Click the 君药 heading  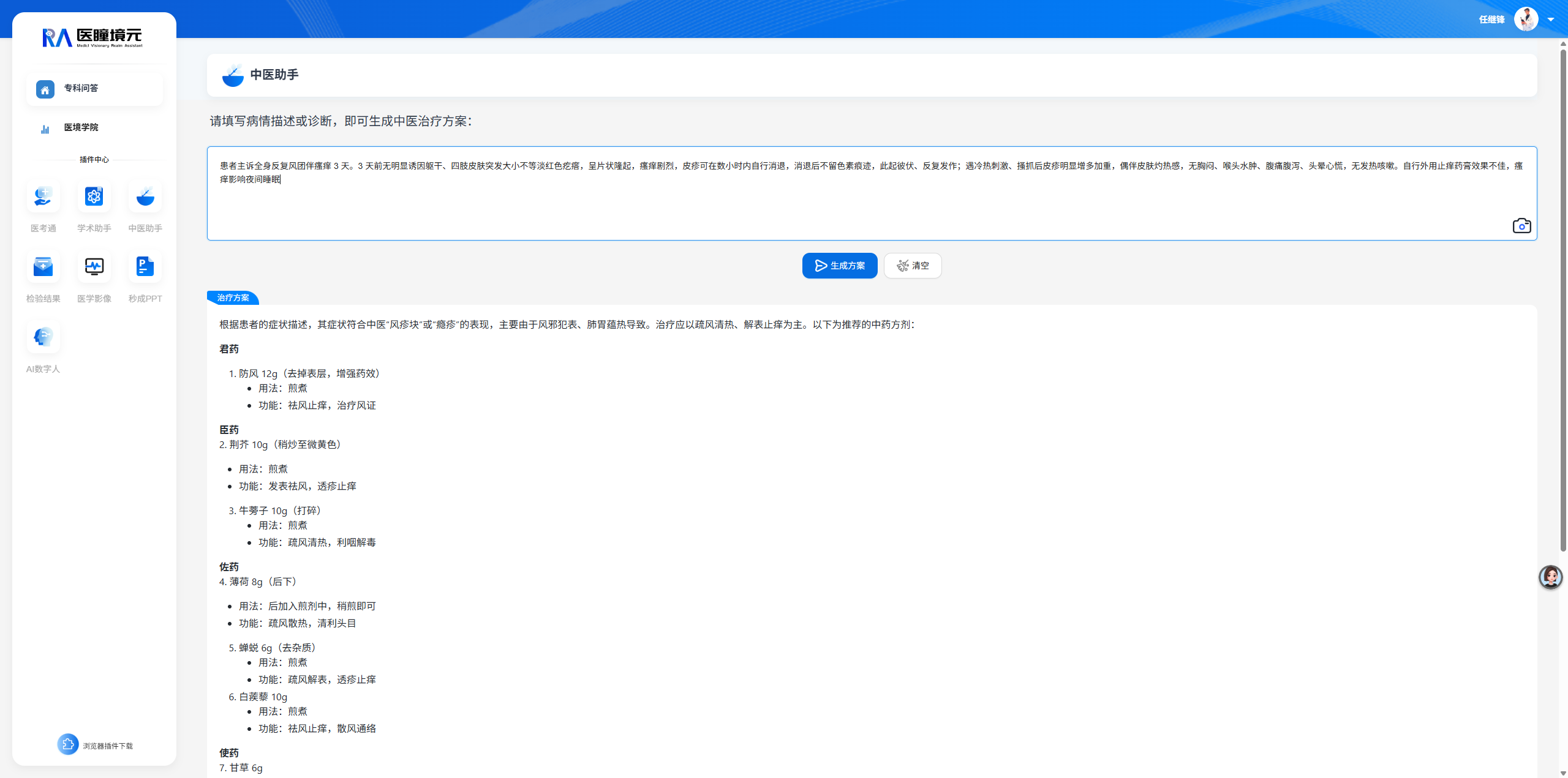pos(229,349)
